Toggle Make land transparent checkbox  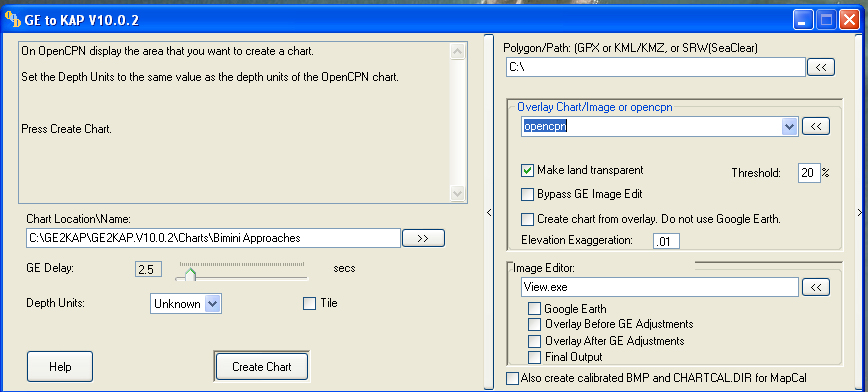pyautogui.click(x=527, y=171)
